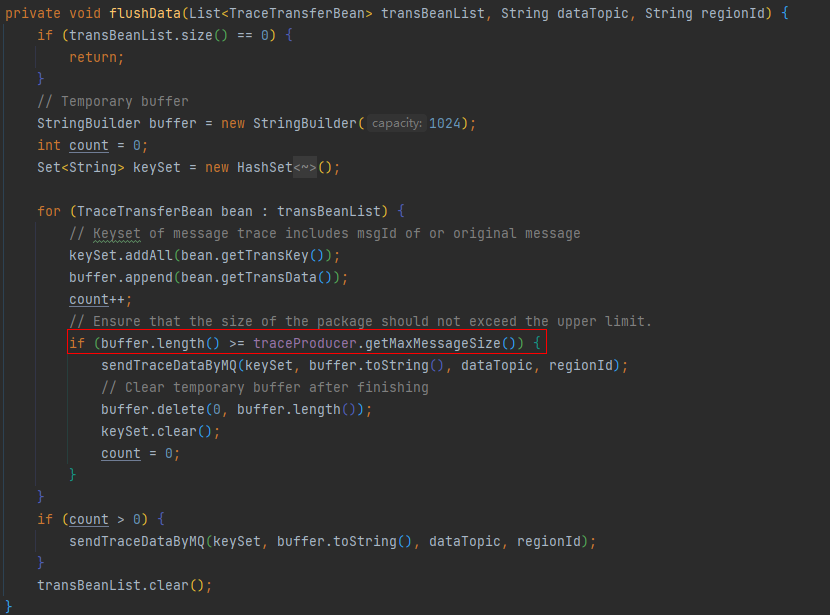Click the '// Temporary buffer' comment
This screenshot has width=830, height=615.
(x=113, y=101)
